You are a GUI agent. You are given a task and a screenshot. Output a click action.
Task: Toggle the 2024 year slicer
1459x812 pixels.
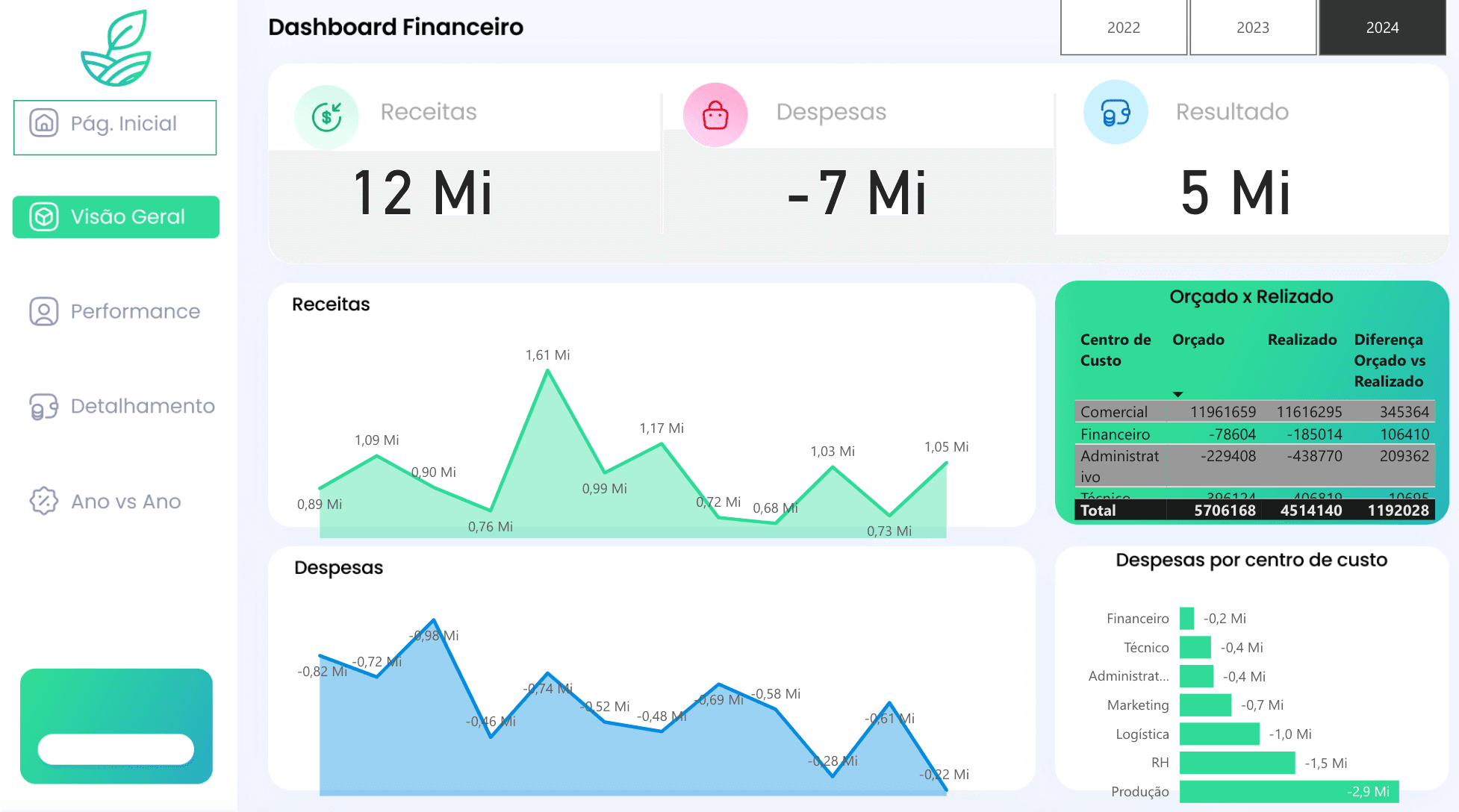[1382, 28]
